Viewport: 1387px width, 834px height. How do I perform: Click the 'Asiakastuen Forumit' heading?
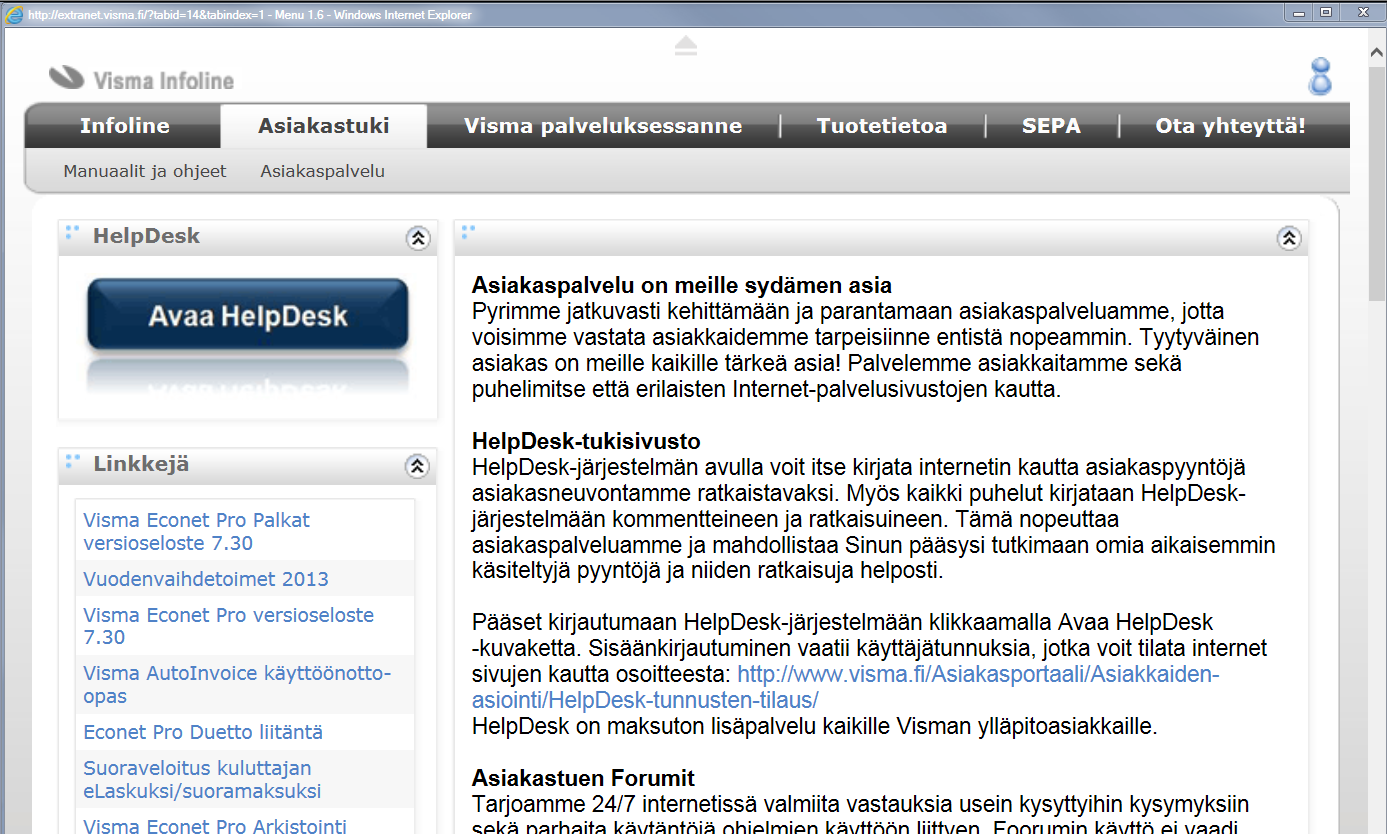tap(583, 778)
